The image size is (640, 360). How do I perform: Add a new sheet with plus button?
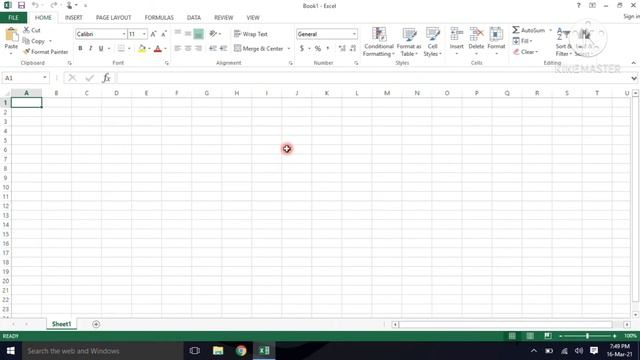pos(96,324)
